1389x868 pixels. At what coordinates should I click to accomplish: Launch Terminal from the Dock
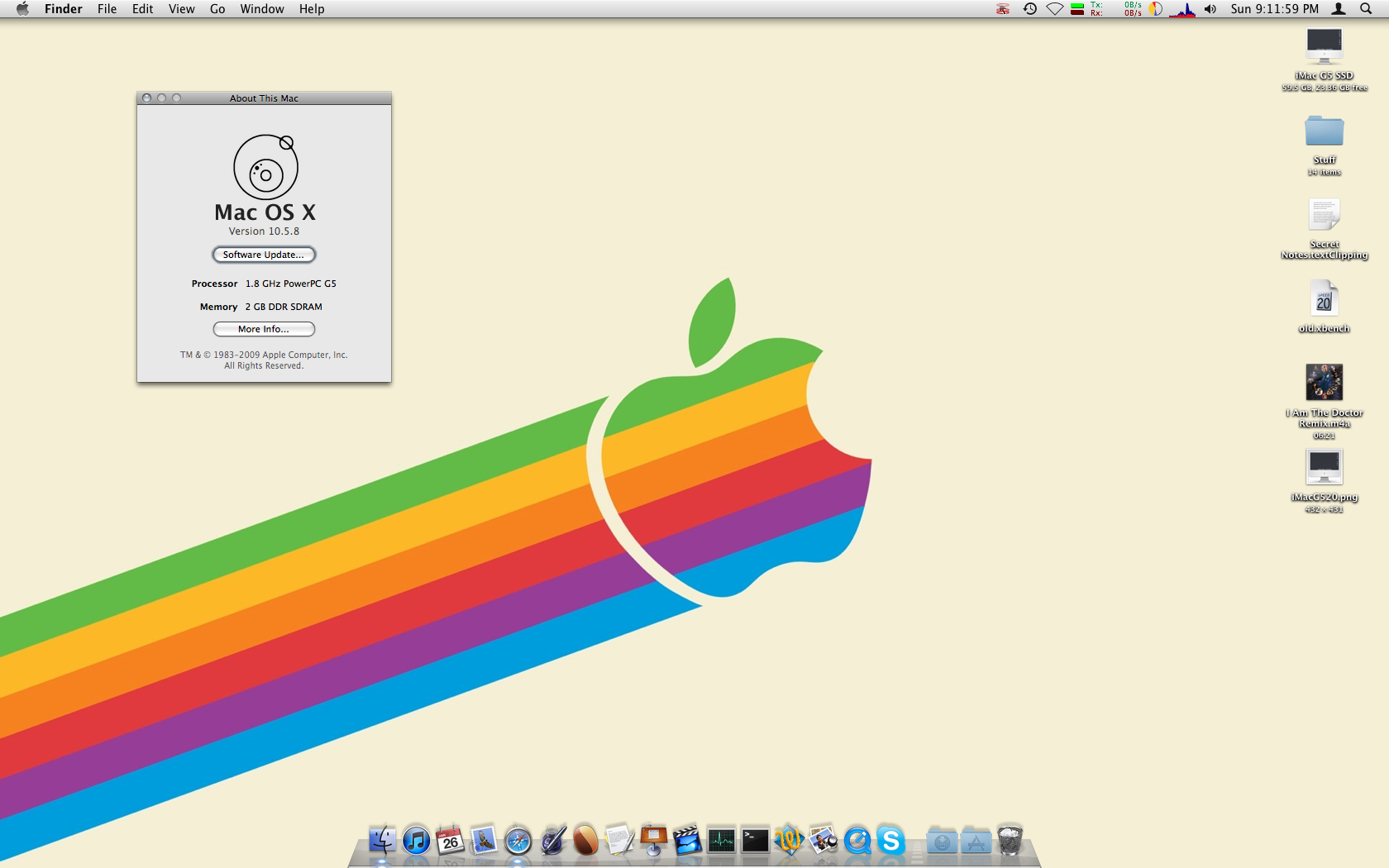tap(755, 841)
